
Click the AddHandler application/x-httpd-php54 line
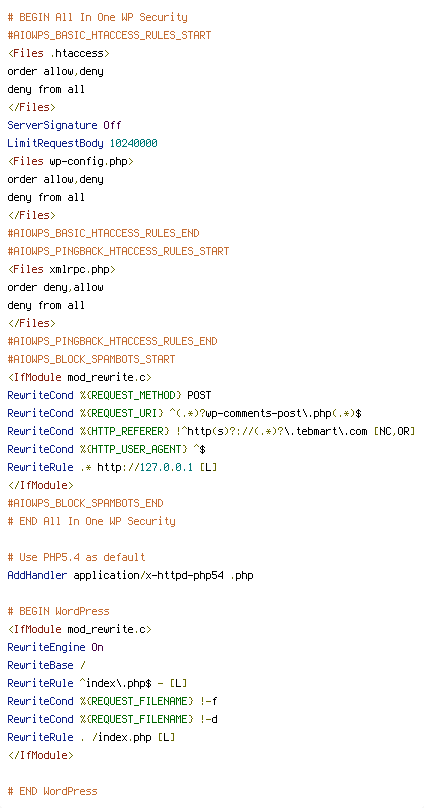pyautogui.click(x=130, y=575)
